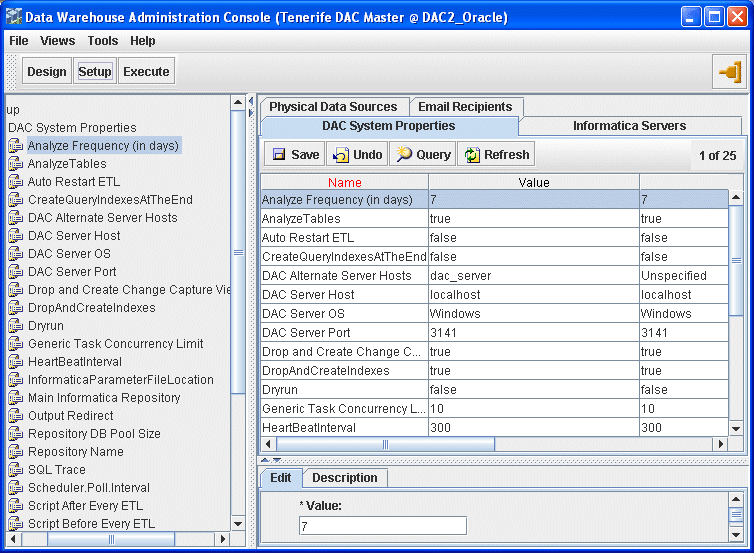The height and width of the screenshot is (553, 754).
Task: Select Repository Name in the tree
Action: coord(76,452)
